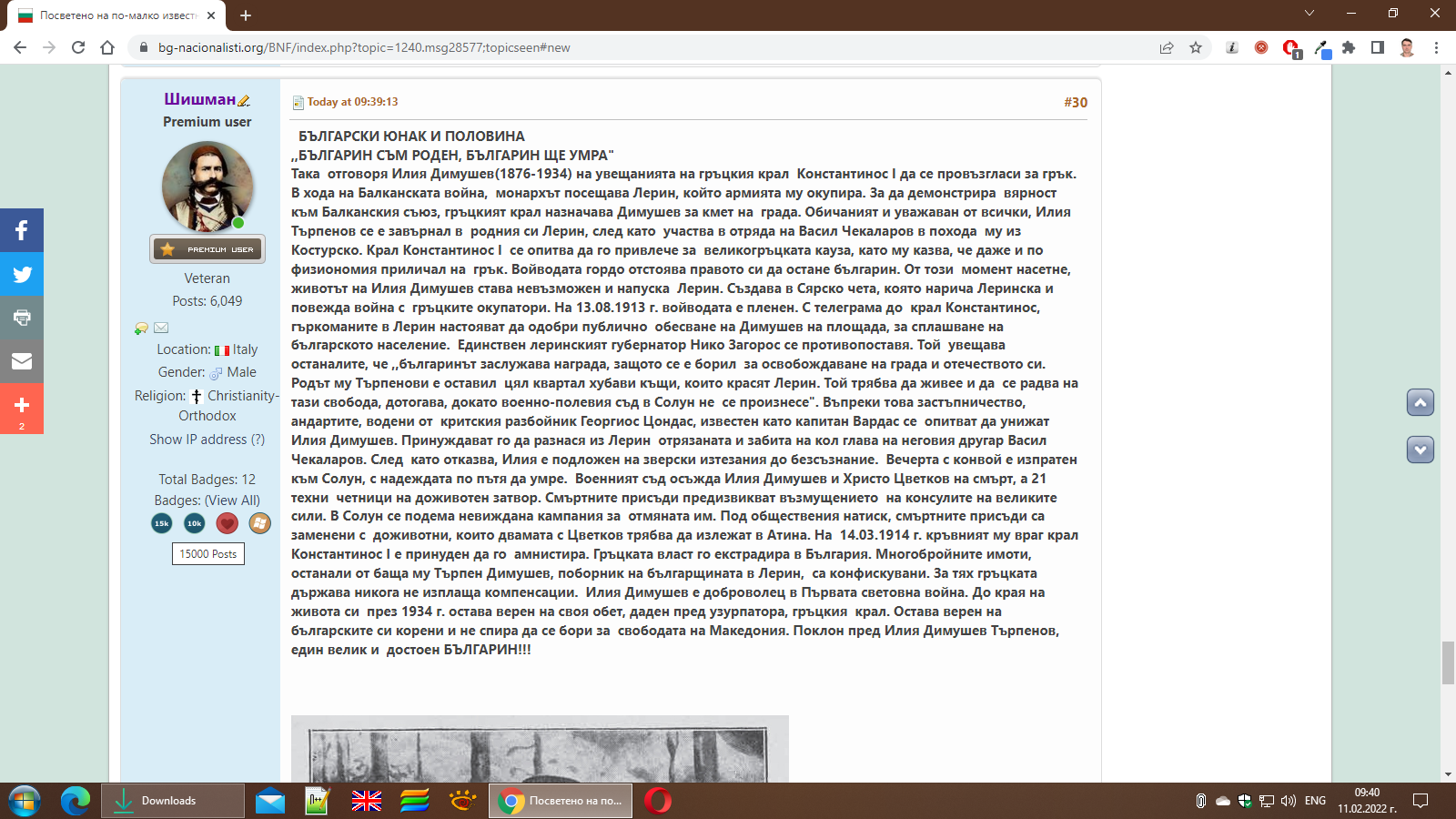Reload the current page
The width and height of the screenshot is (1456, 819).
point(78,47)
